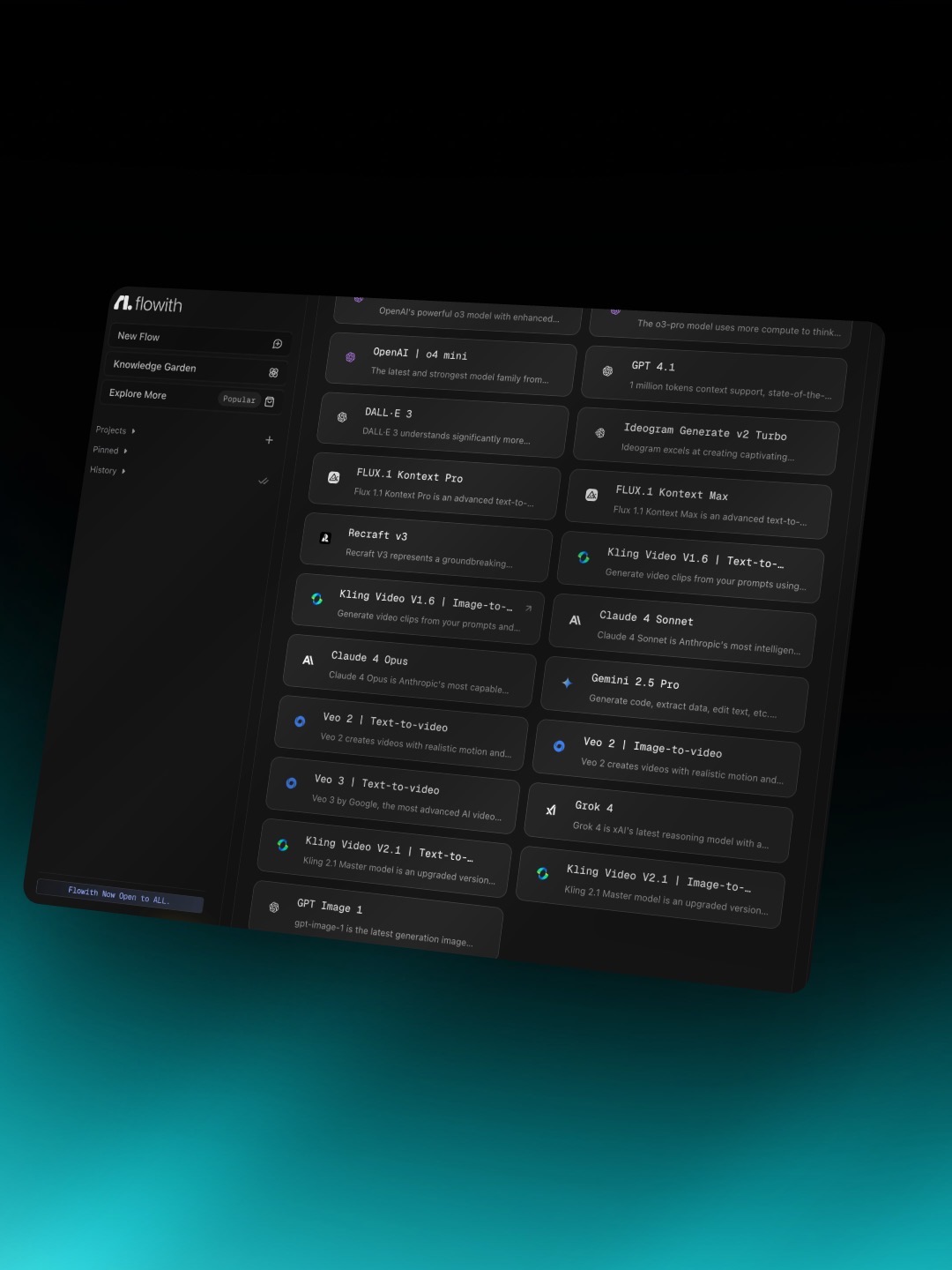Select the 'Gemini 2.5 Pro' title

(635, 681)
